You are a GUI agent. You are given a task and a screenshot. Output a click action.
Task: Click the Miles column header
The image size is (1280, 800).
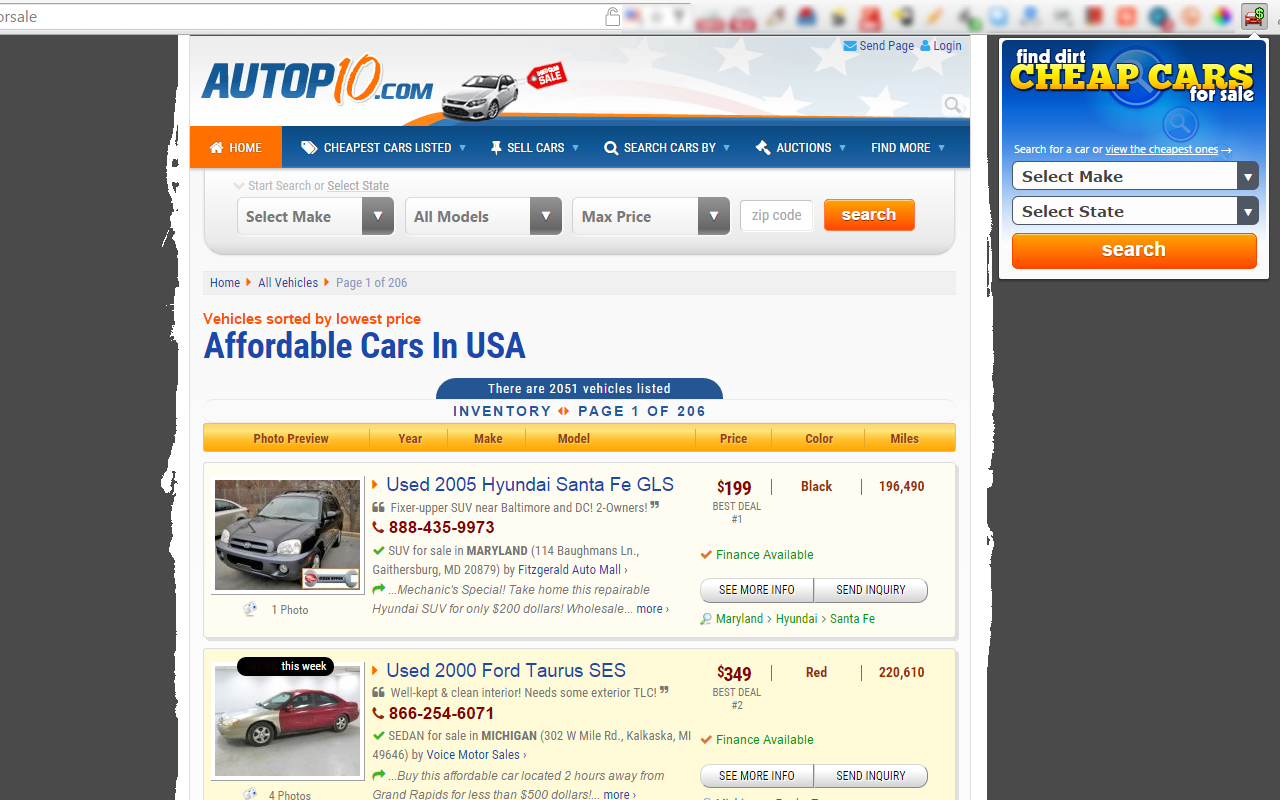905,438
